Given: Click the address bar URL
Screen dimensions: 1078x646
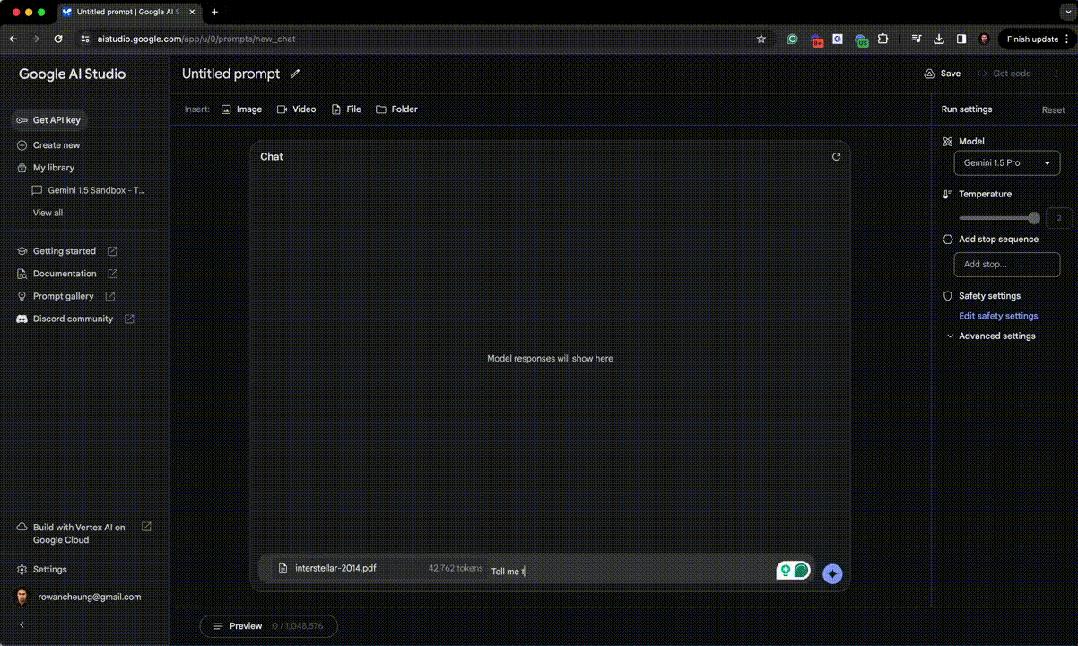Looking at the screenshot, I should [x=196, y=39].
